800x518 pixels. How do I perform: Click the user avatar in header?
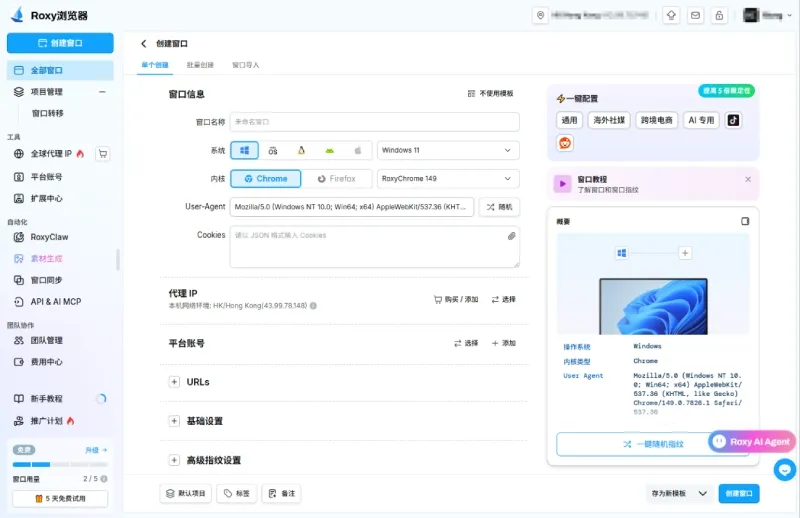751,15
